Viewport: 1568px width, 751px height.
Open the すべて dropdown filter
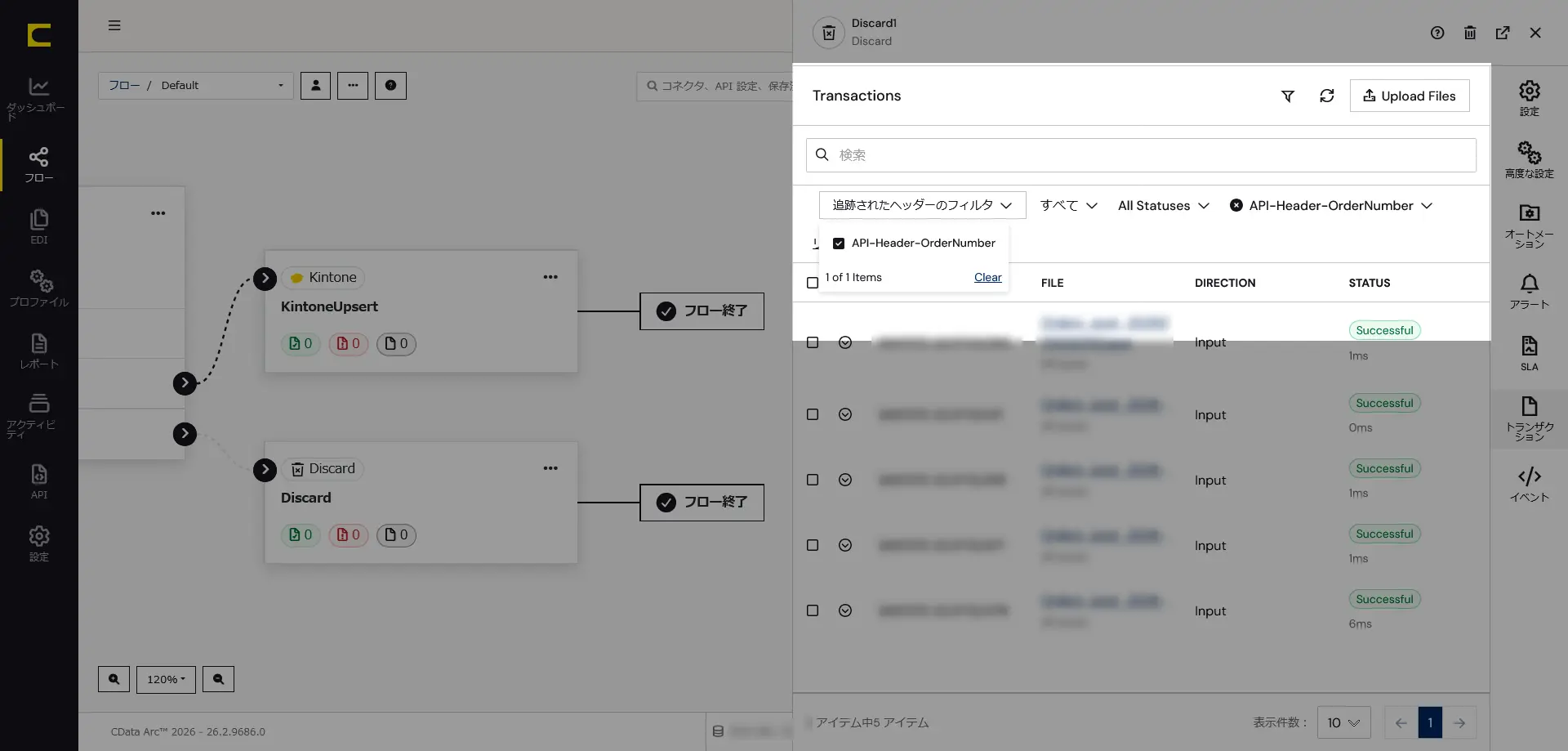(1068, 206)
